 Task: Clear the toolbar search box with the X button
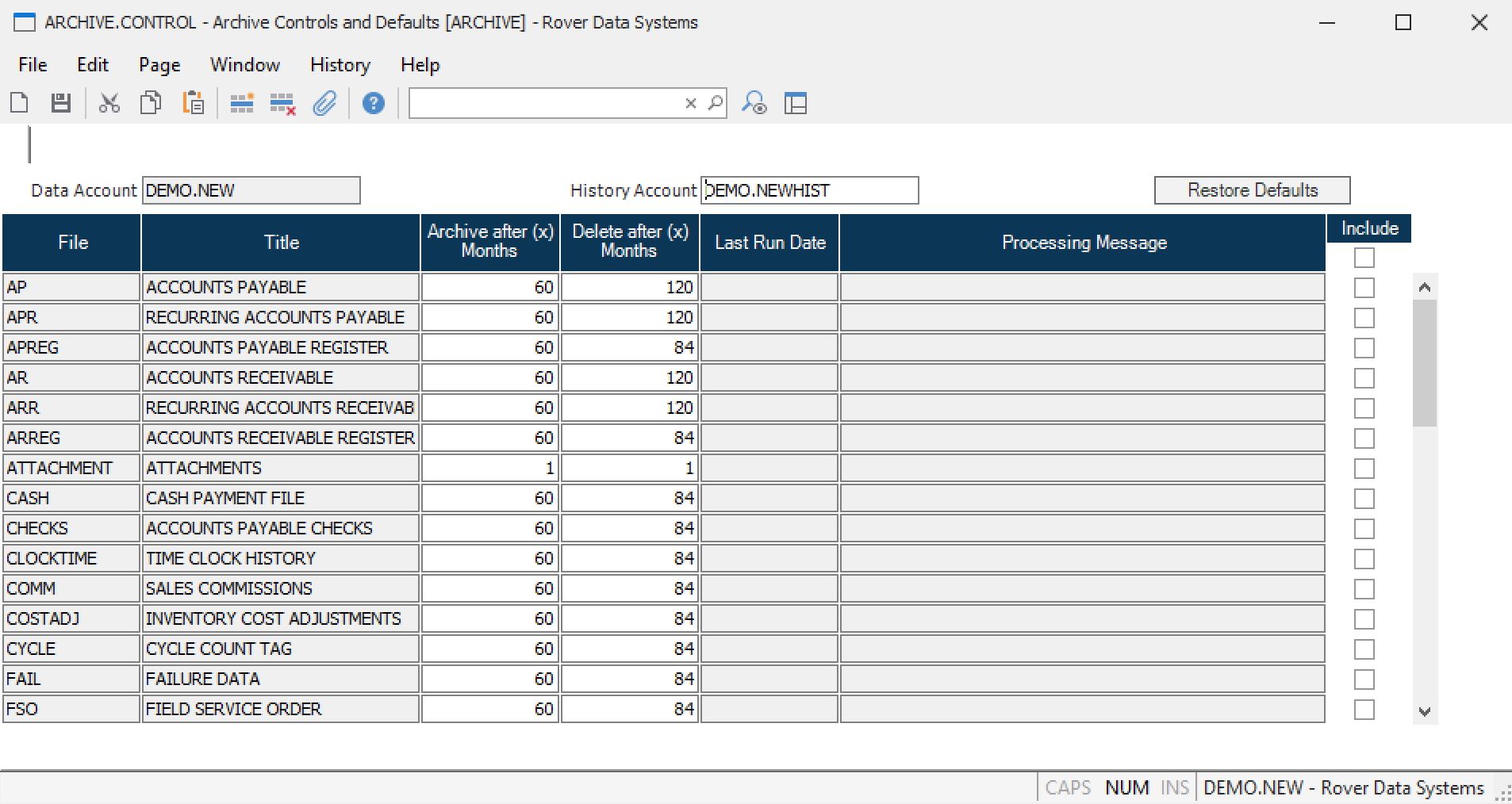tap(690, 103)
